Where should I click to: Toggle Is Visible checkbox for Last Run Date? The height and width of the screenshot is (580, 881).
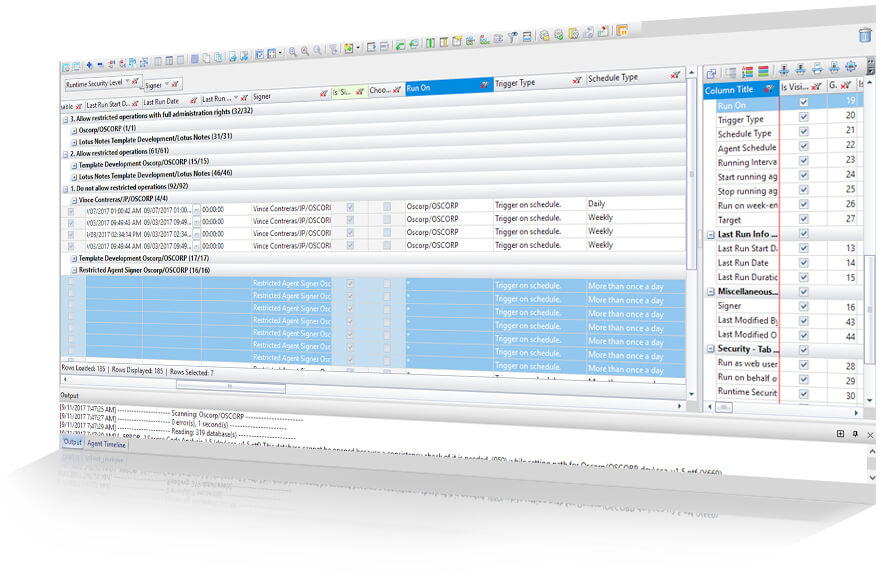[803, 262]
